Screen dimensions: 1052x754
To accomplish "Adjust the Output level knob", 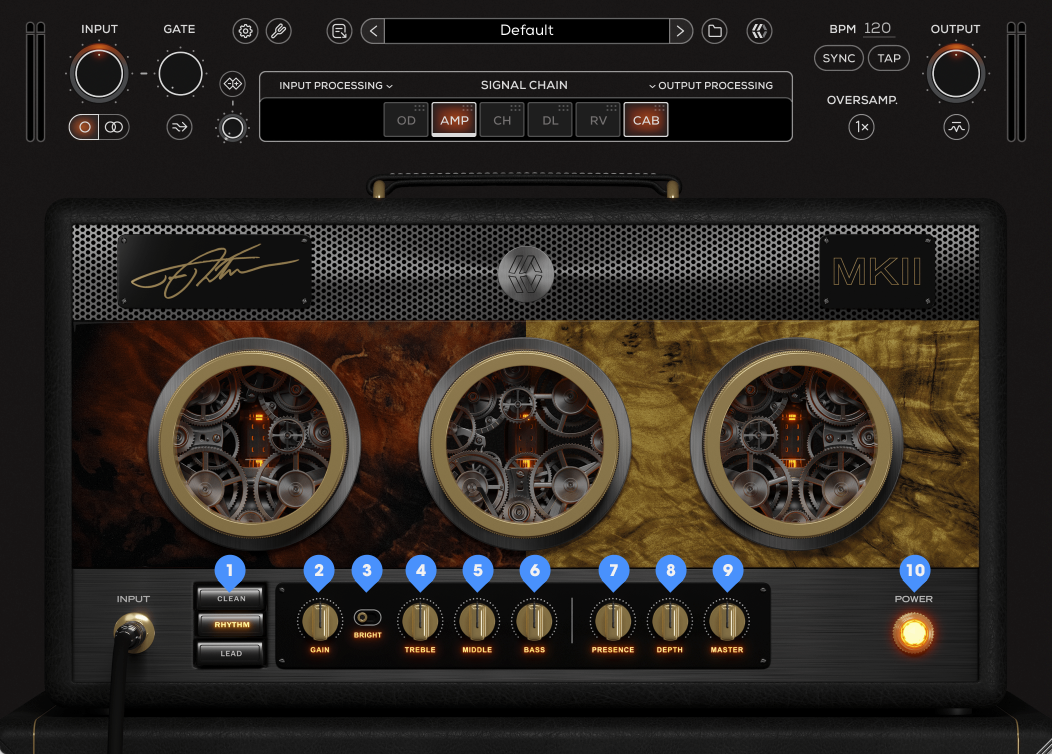I will pyautogui.click(x=956, y=74).
